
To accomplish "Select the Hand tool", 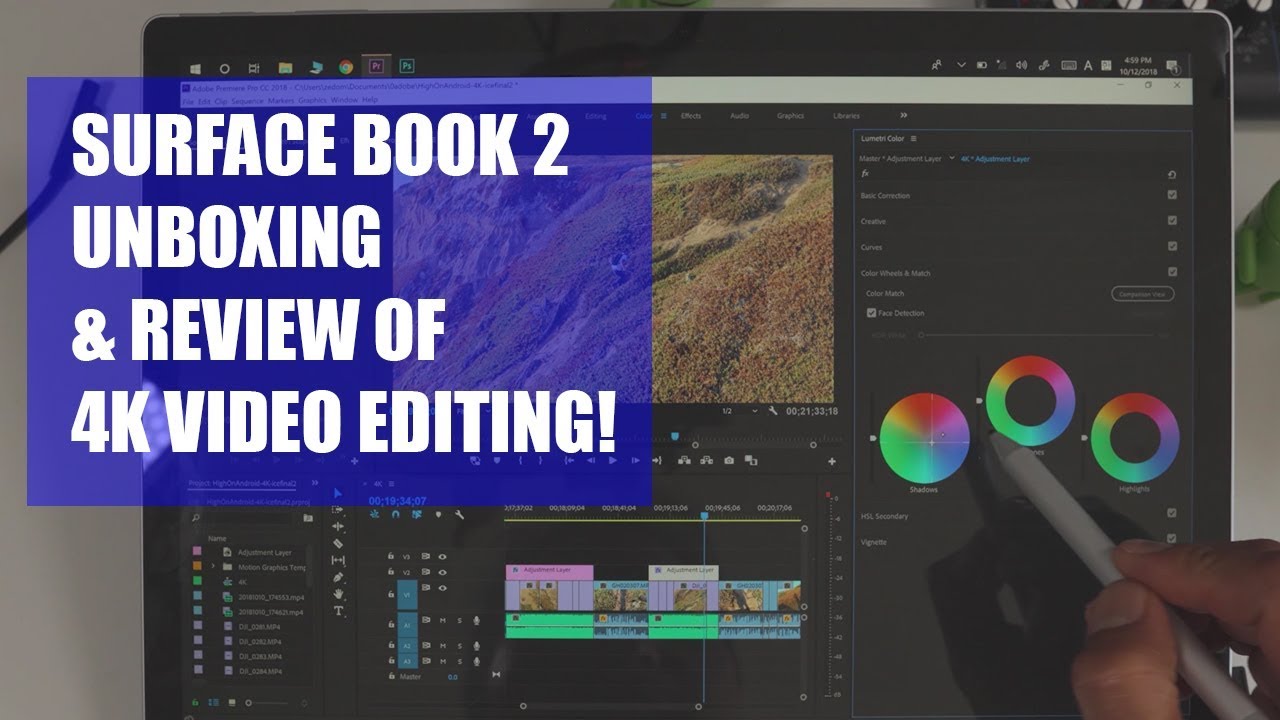I will [x=338, y=594].
